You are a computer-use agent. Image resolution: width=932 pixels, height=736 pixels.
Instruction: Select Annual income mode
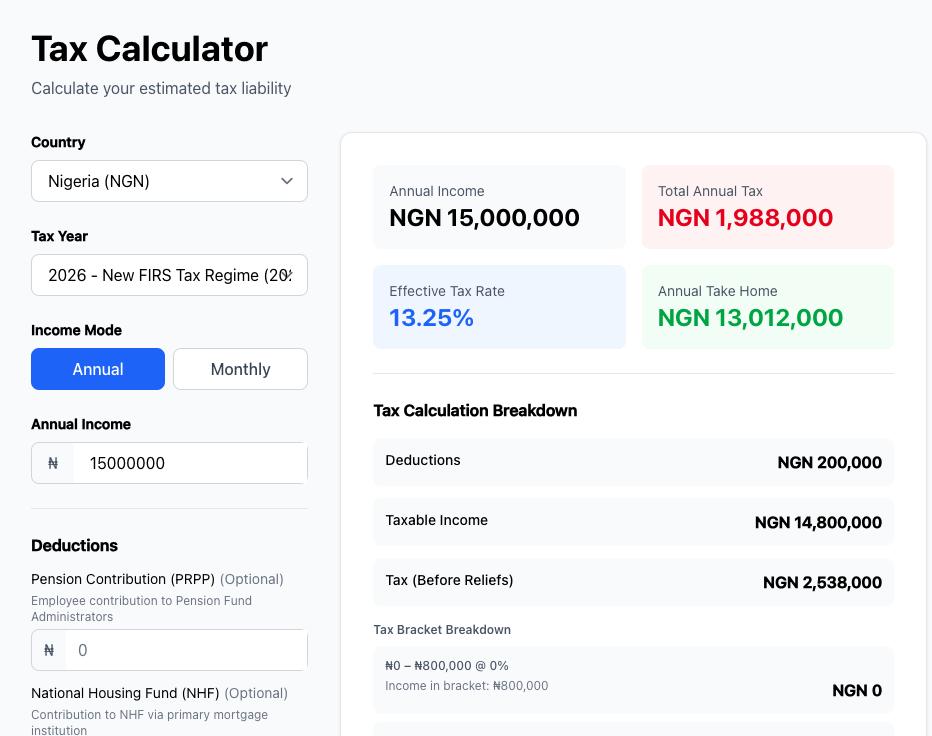click(x=98, y=369)
